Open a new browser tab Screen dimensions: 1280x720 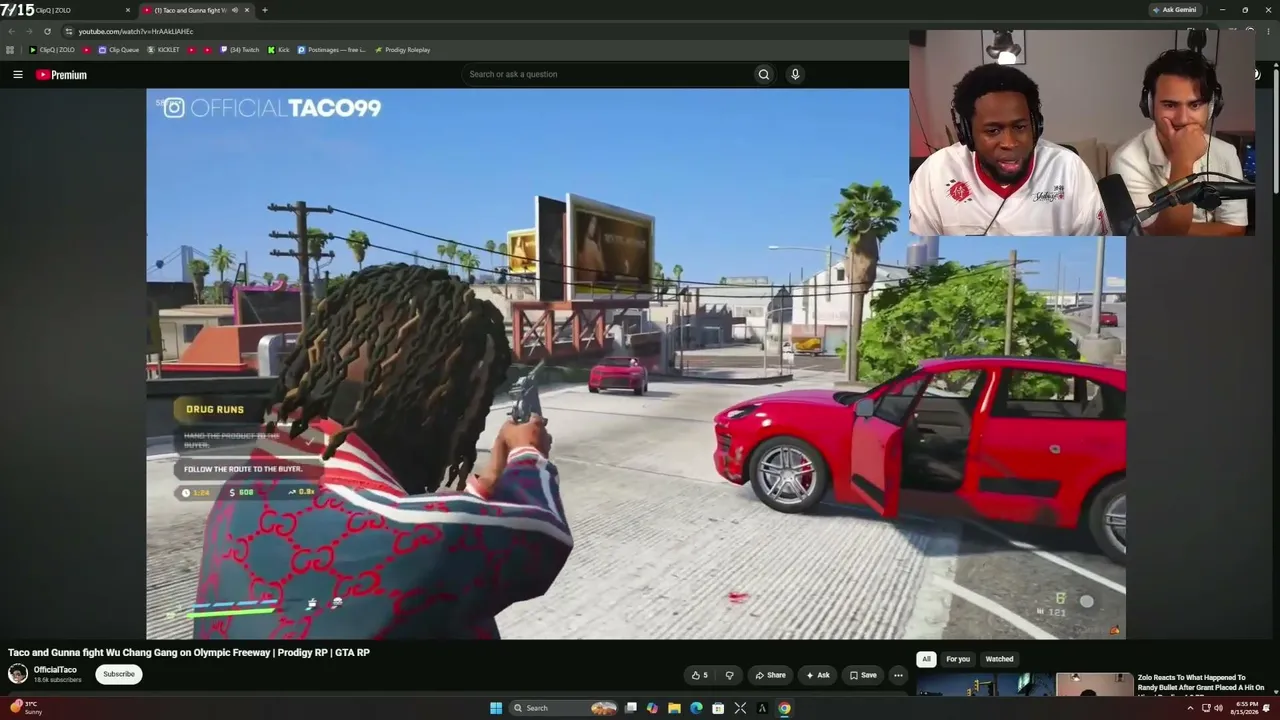(264, 10)
